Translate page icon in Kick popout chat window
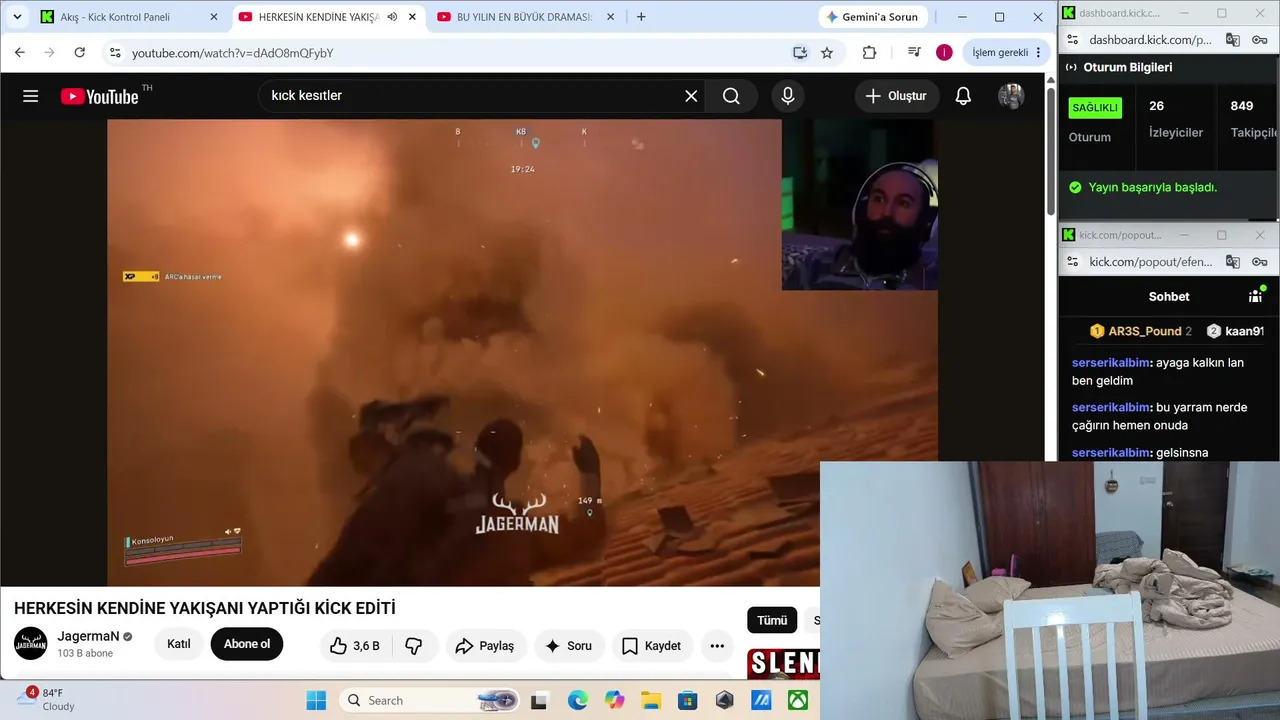The image size is (1280, 720). 1233,262
